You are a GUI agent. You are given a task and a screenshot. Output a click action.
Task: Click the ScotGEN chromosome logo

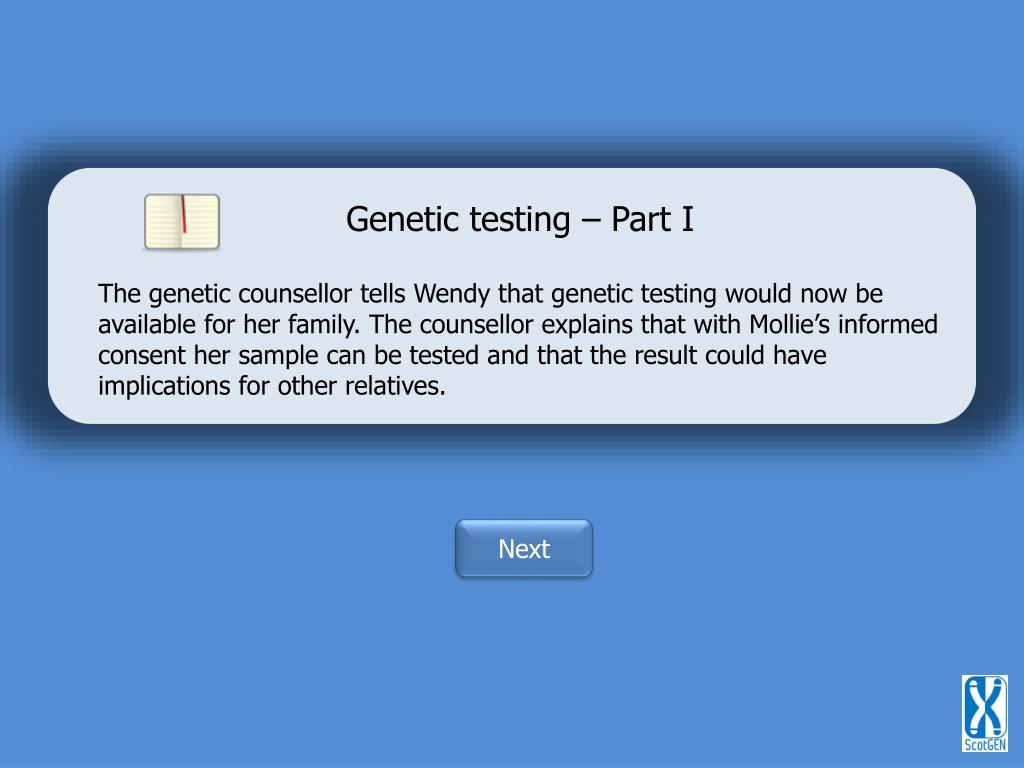984,713
